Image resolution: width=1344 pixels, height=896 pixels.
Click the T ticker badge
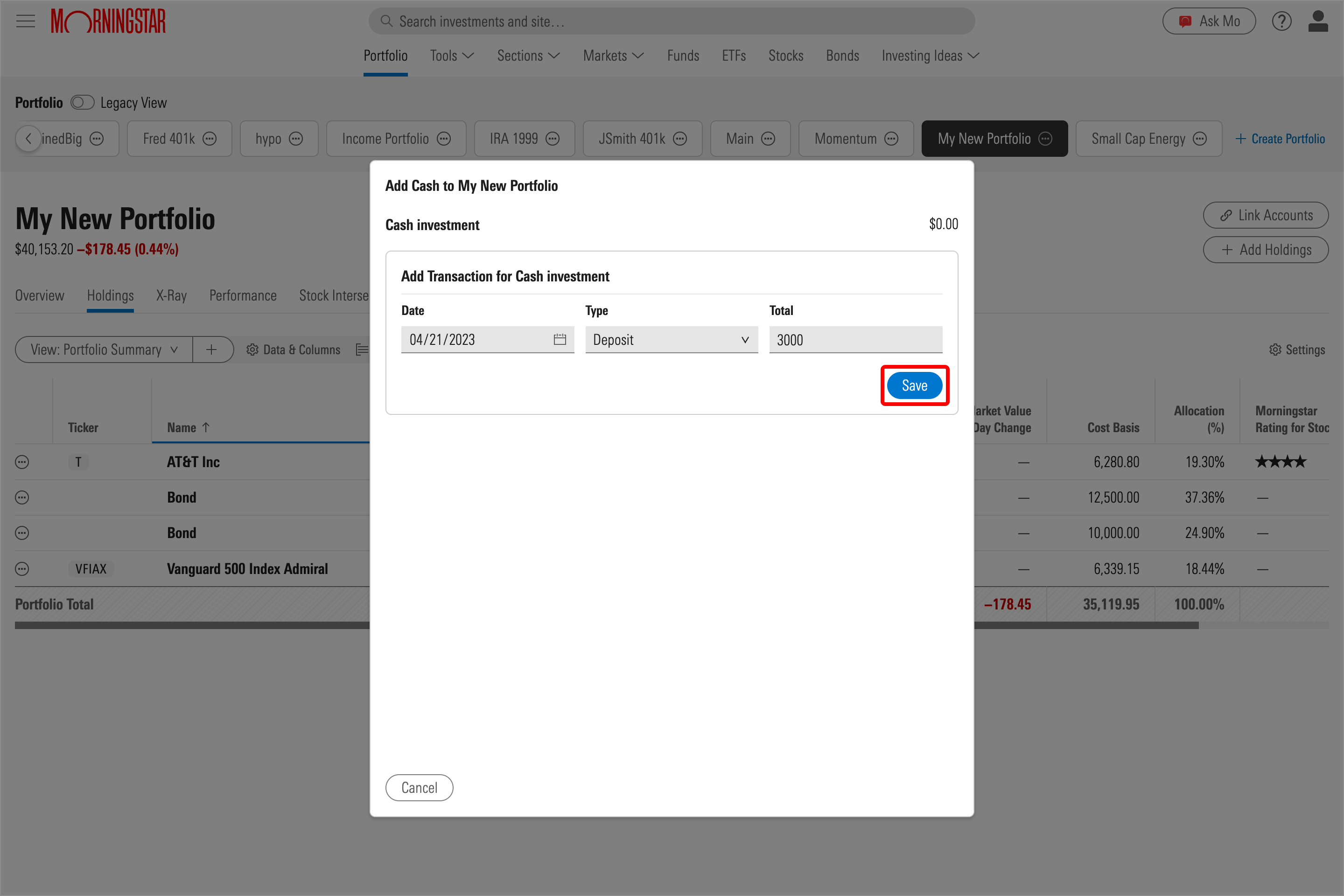click(78, 462)
